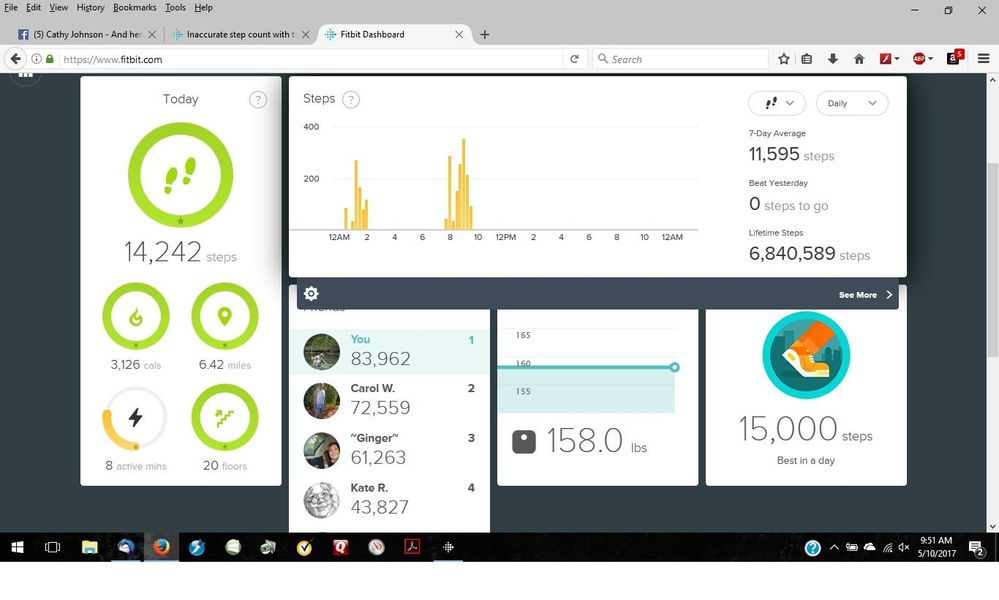Open the File menu

tap(11, 8)
